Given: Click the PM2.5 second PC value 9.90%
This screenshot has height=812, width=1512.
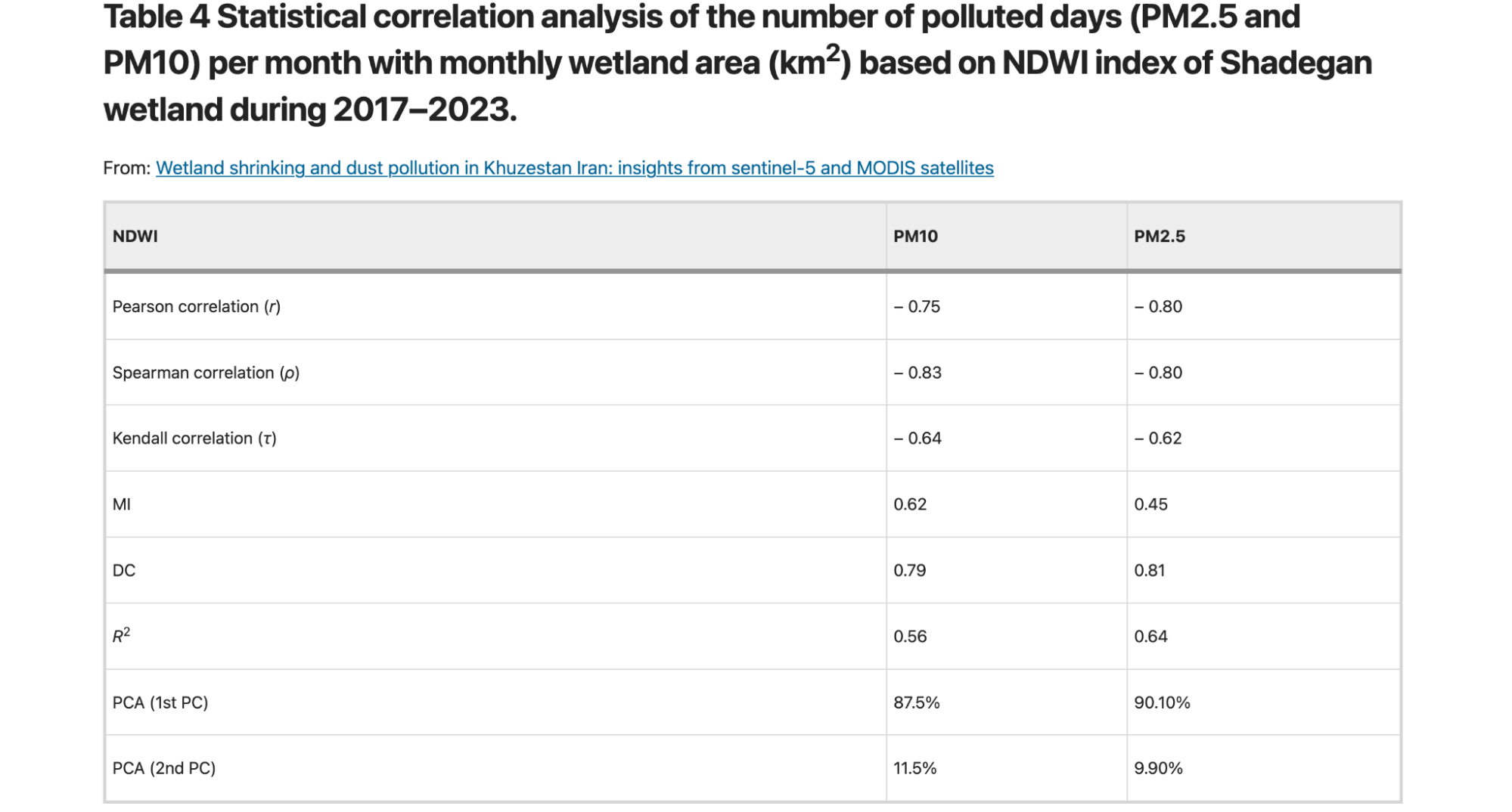Looking at the screenshot, I should 1158,768.
